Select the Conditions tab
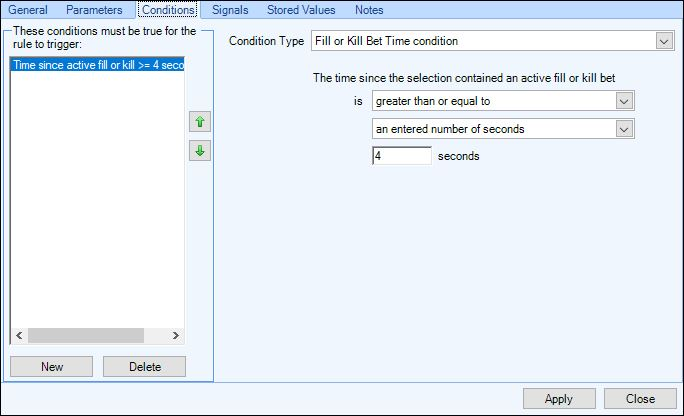The image size is (684, 416). tap(168, 10)
